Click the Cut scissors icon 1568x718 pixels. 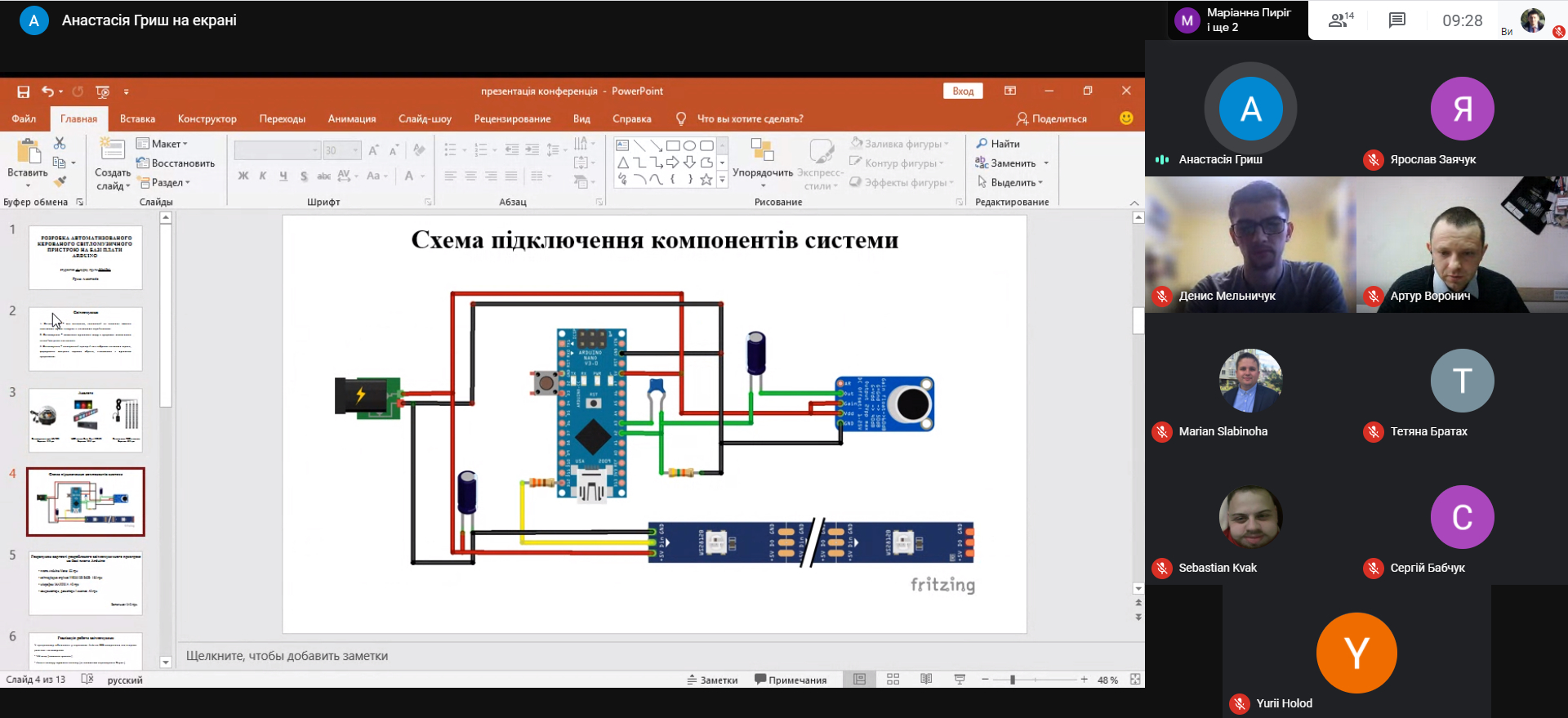coord(60,143)
